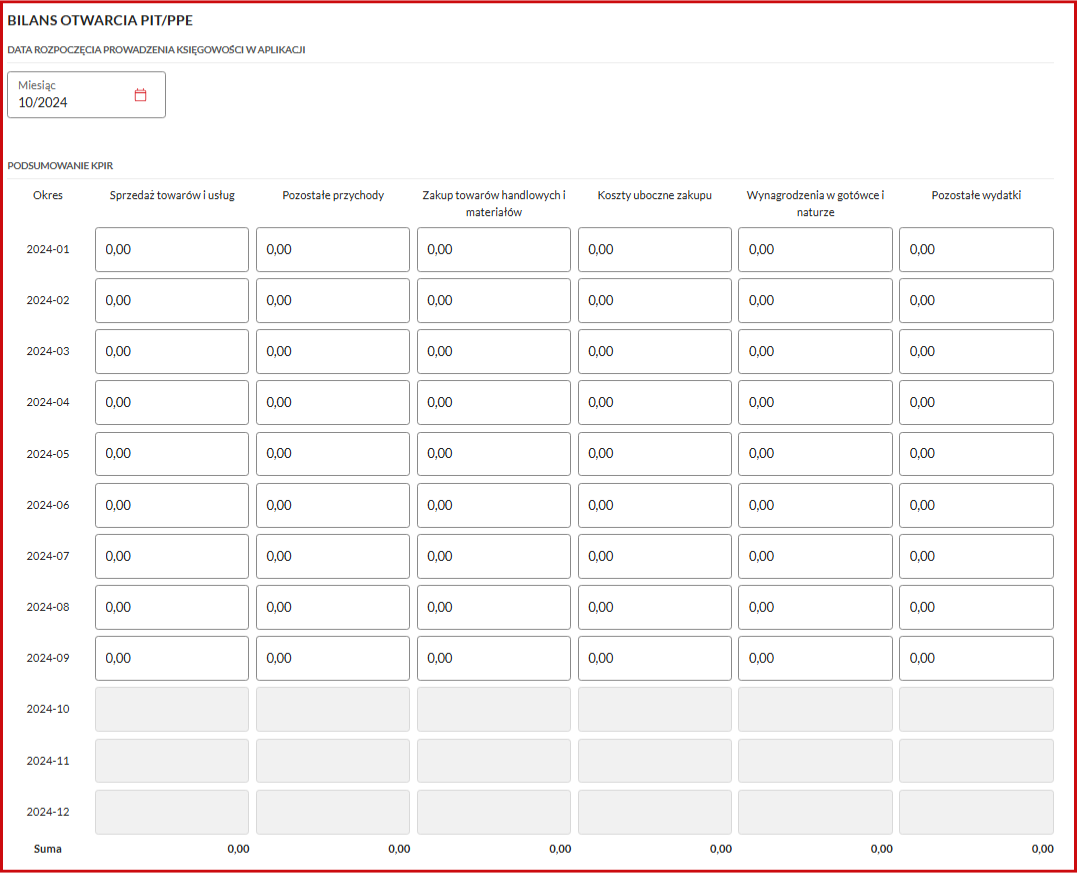Edit Pozostałe przychody for 2024-04
Viewport: 1077px width, 873px height.
tap(332, 403)
